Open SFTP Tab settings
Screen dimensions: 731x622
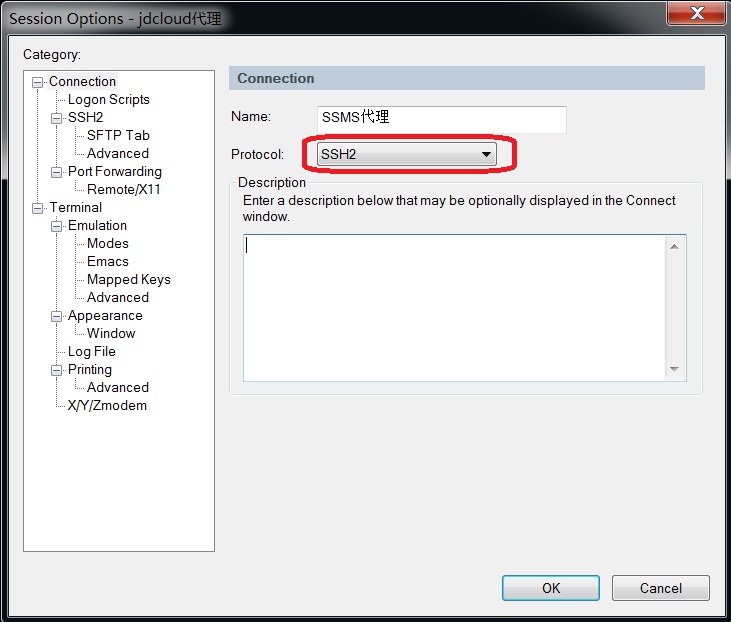pos(118,135)
